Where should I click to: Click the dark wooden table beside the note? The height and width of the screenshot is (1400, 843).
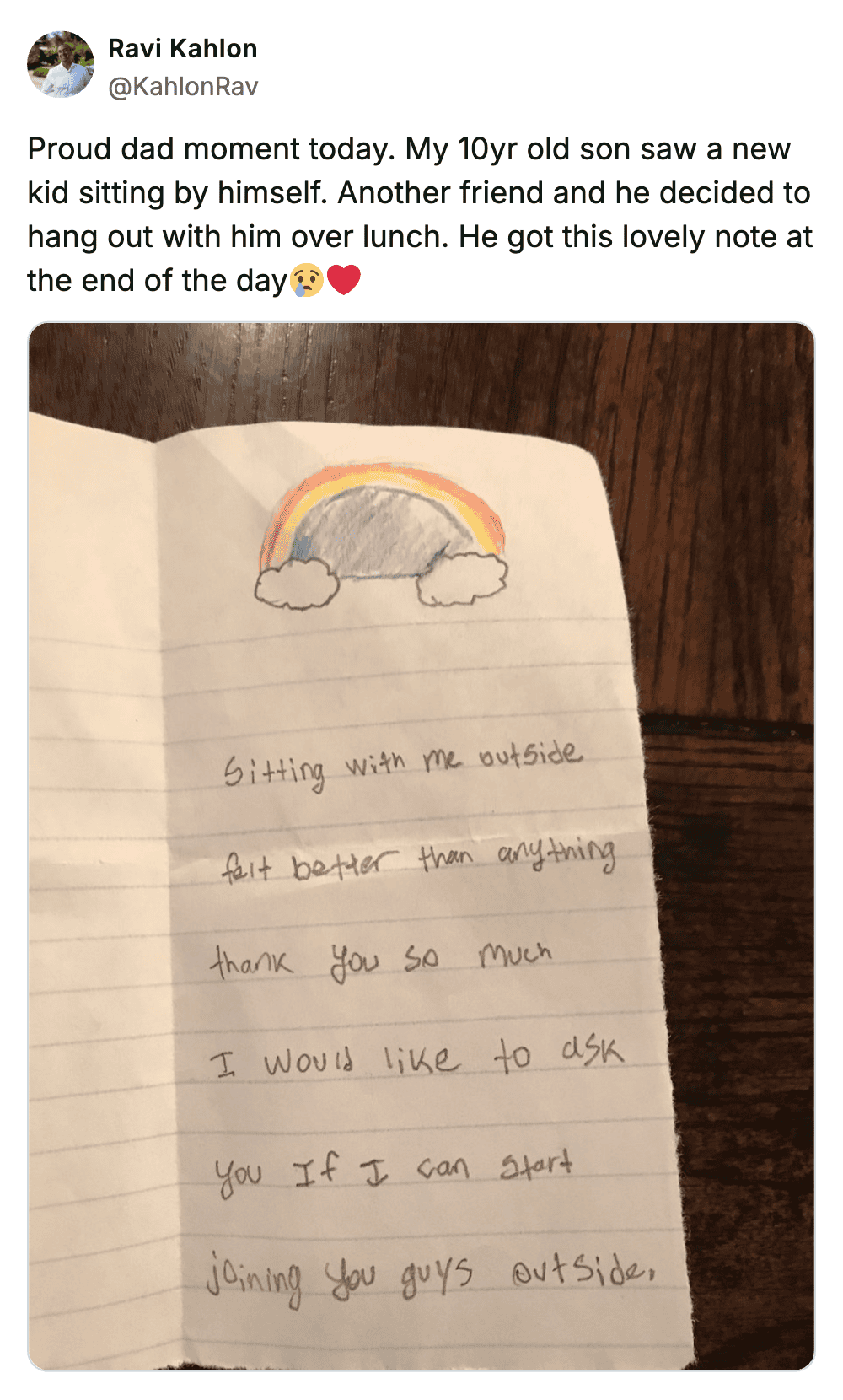742,928
